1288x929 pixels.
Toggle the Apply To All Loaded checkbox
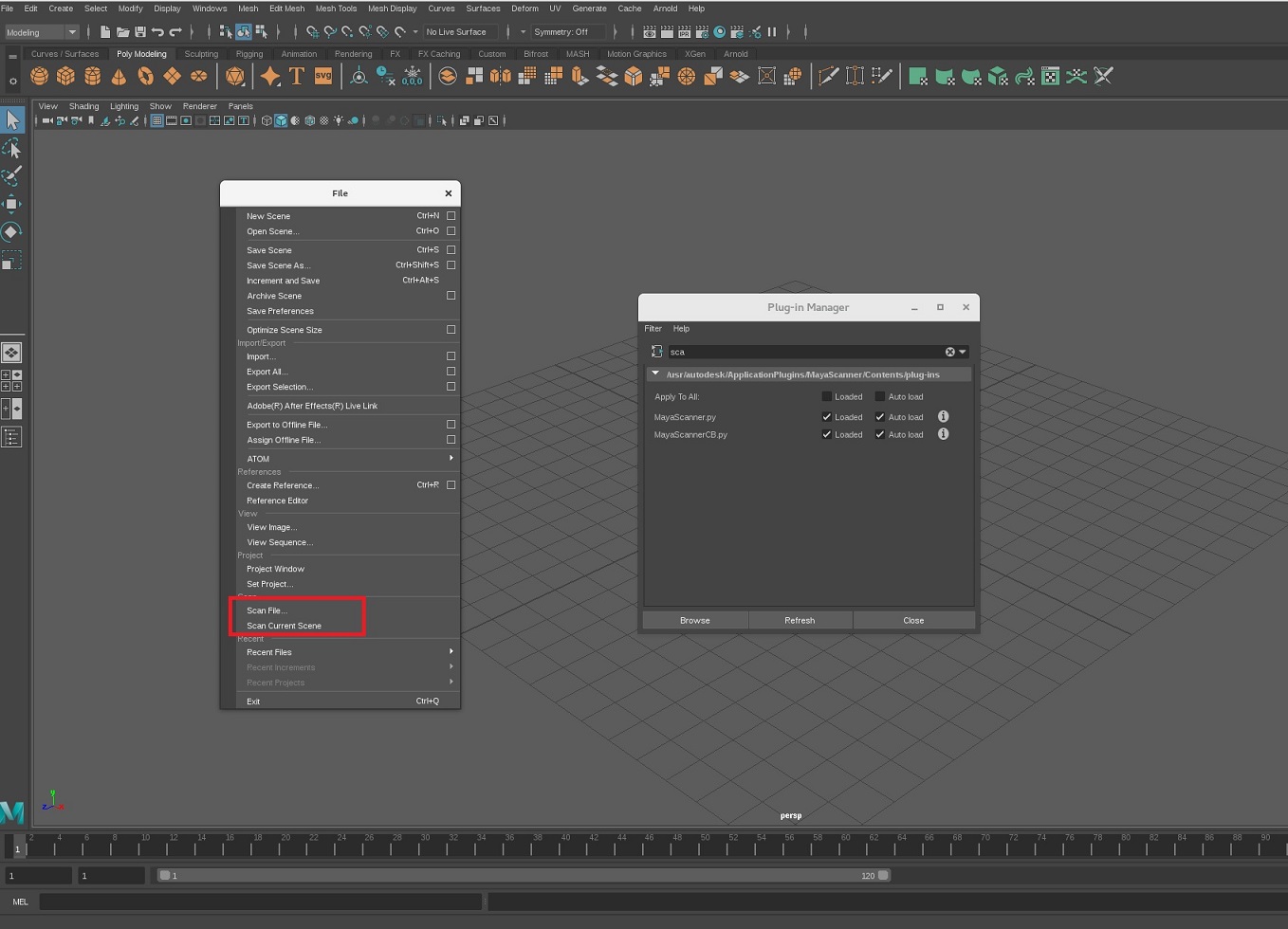coord(826,396)
